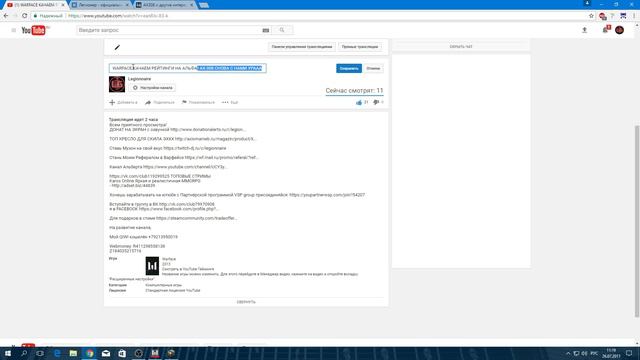Open the Action Center notifications icon
This screenshot has height=360, width=640.
(x=629, y=353)
